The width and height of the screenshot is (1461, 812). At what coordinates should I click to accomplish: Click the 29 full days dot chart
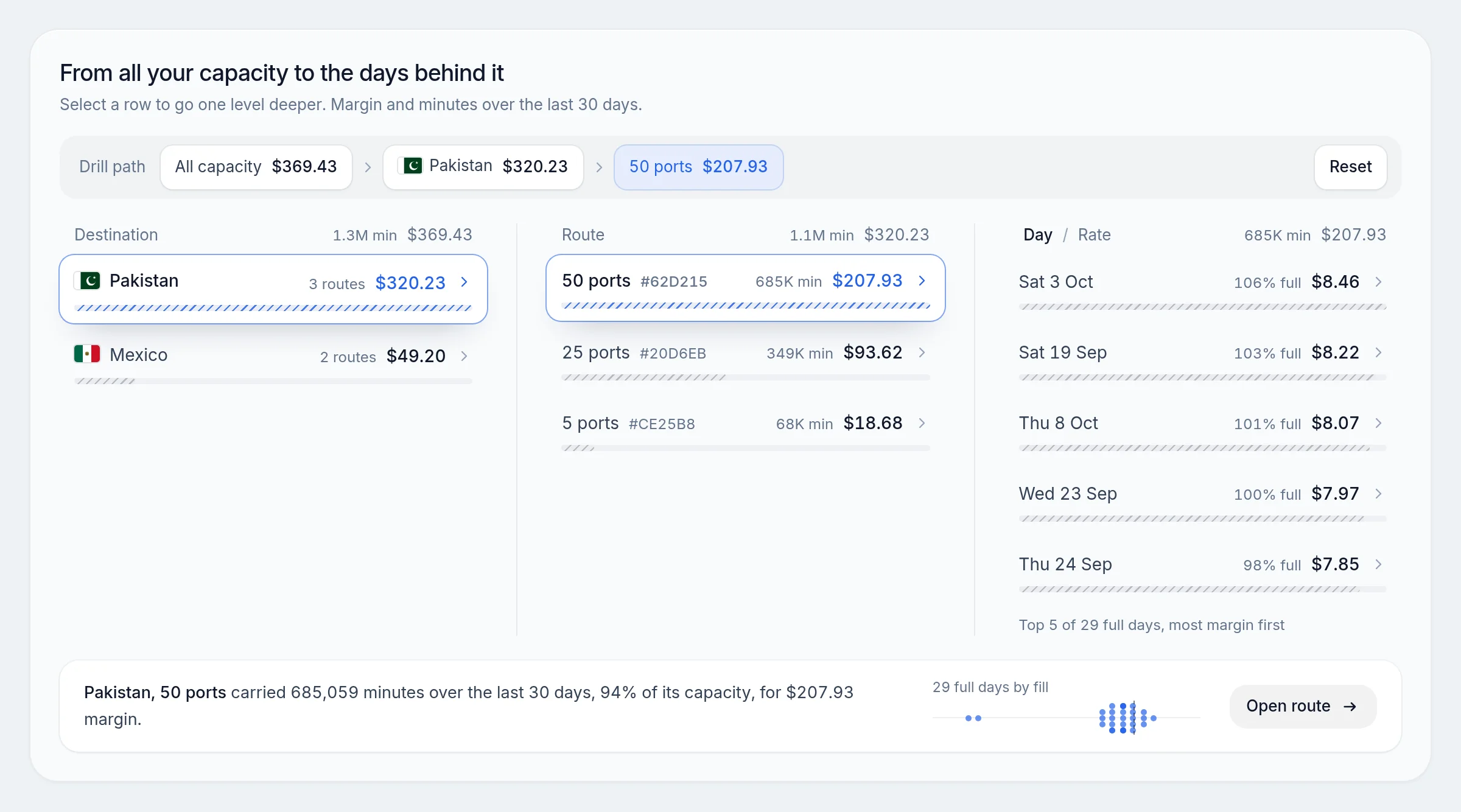[x=1066, y=718]
